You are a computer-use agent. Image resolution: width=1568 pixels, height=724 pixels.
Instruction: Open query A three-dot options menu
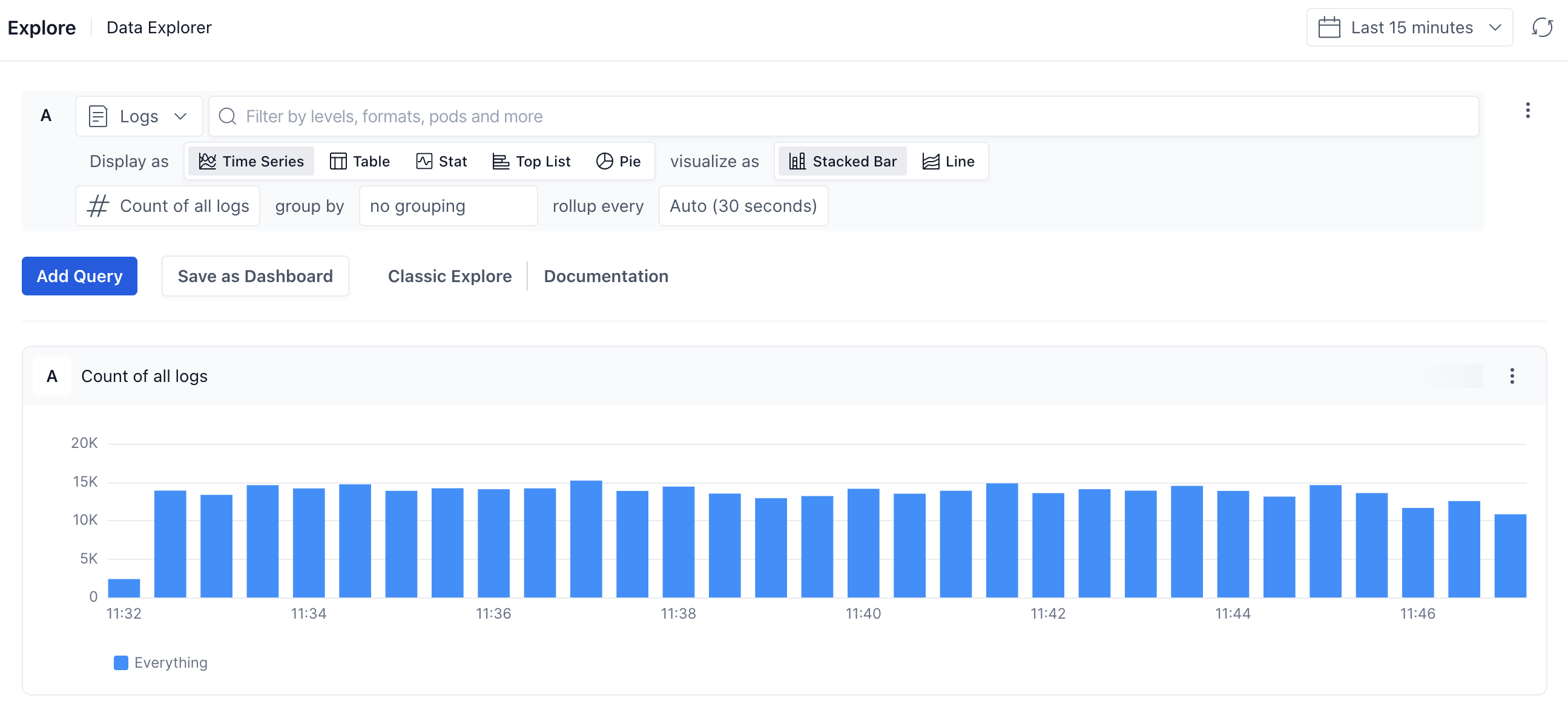1527,110
